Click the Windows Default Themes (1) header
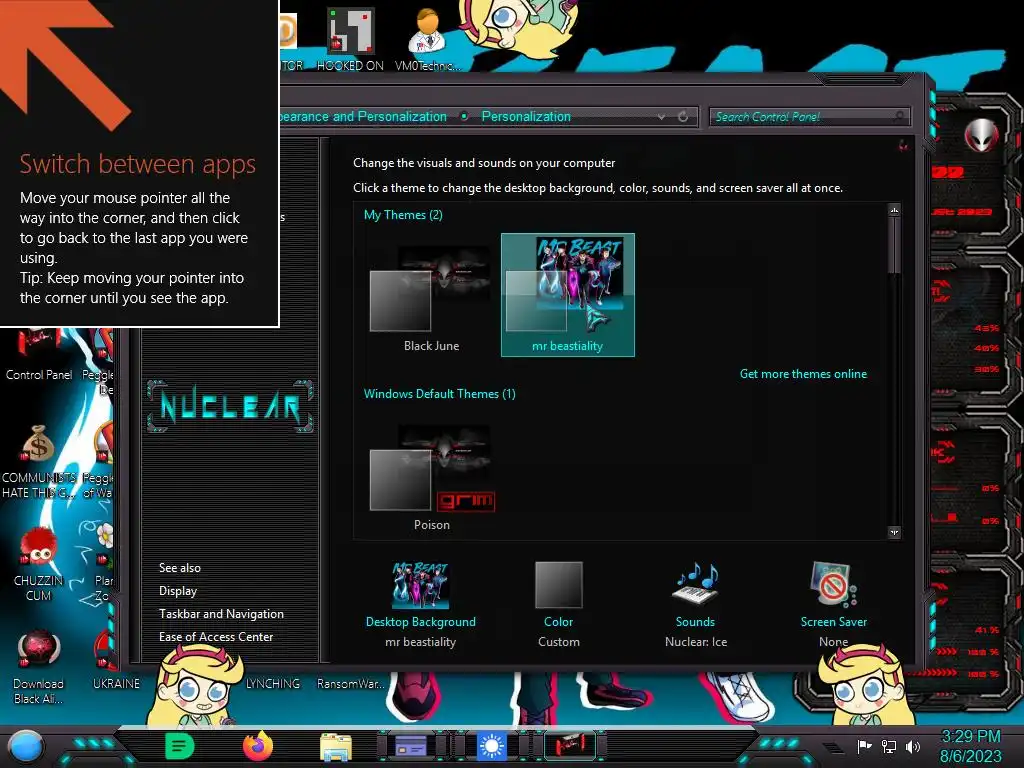 [440, 394]
